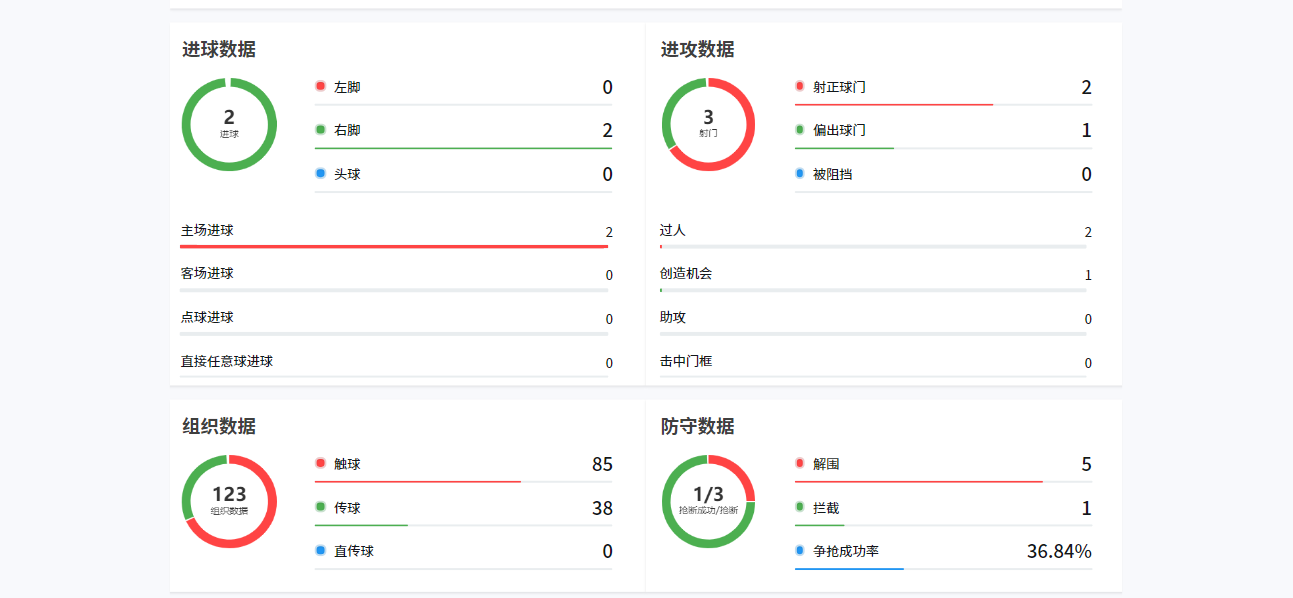Select the red 射正球门 indicator dot

[800, 87]
